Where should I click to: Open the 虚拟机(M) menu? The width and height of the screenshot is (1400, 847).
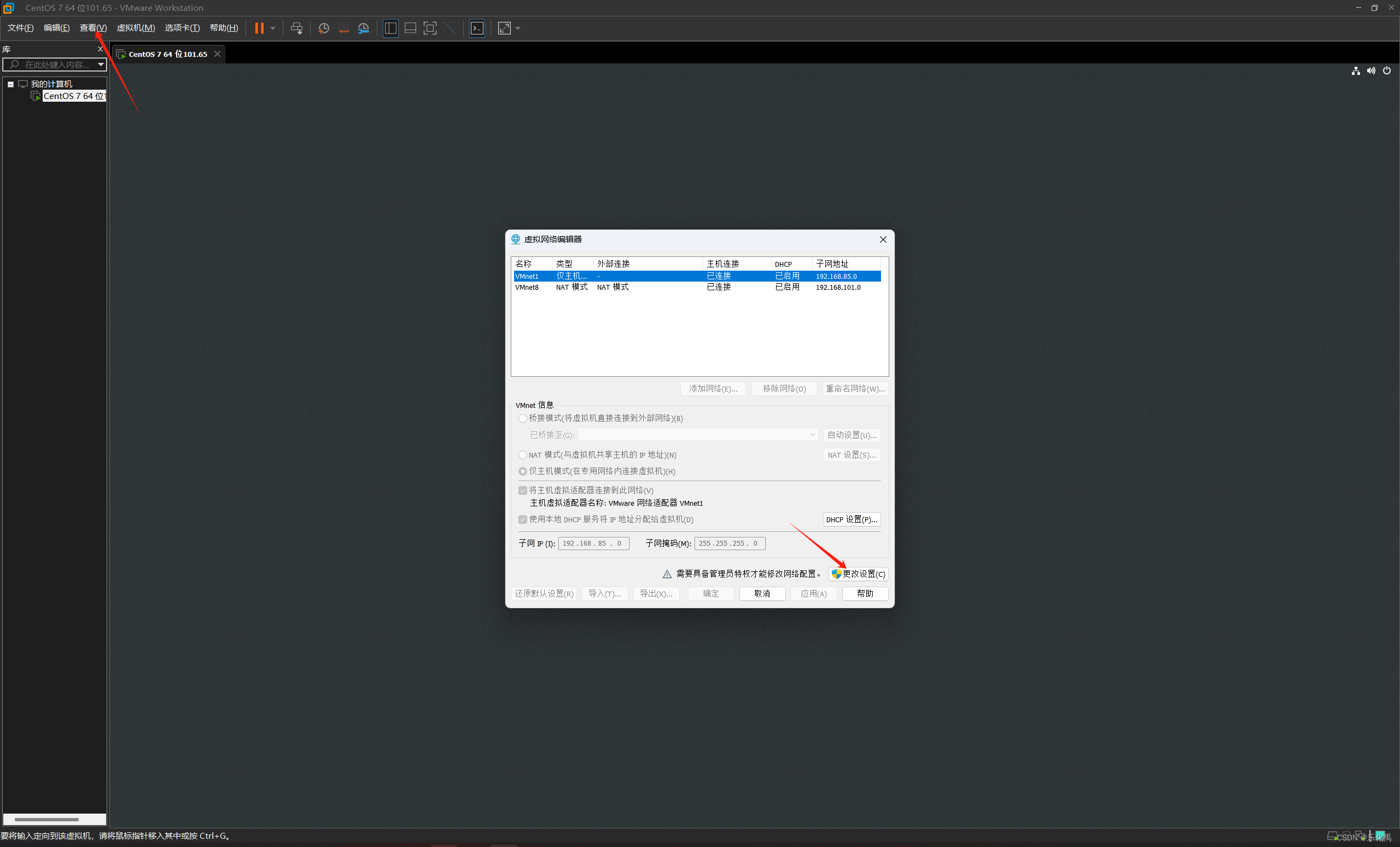(x=135, y=28)
